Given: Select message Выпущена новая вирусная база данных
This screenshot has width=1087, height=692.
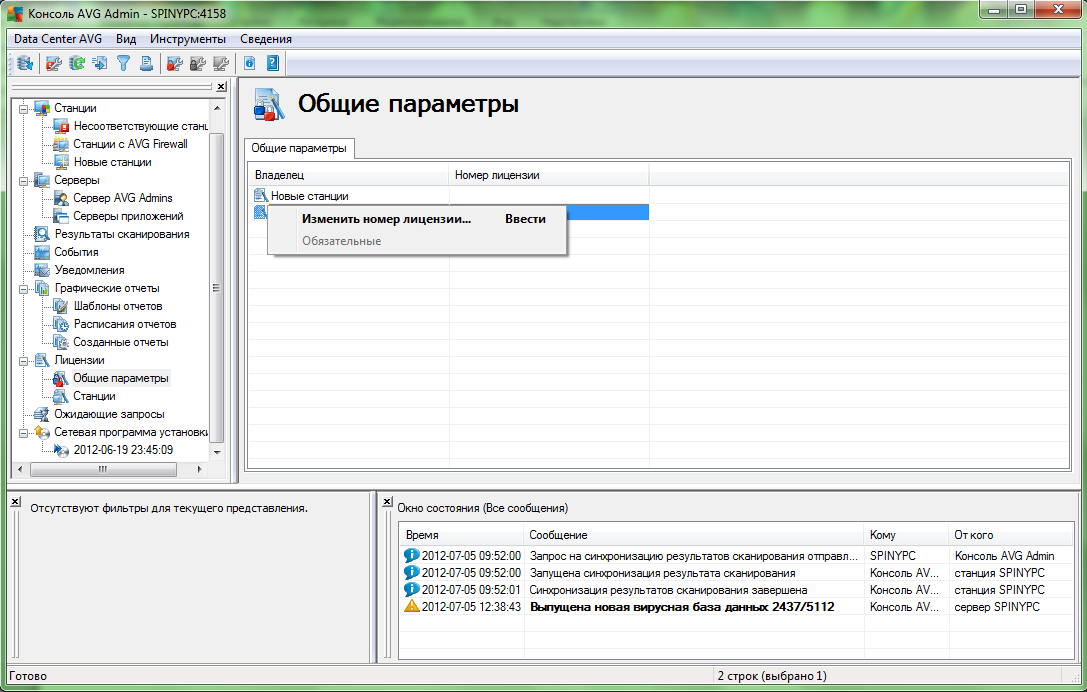Looking at the screenshot, I should (x=682, y=607).
